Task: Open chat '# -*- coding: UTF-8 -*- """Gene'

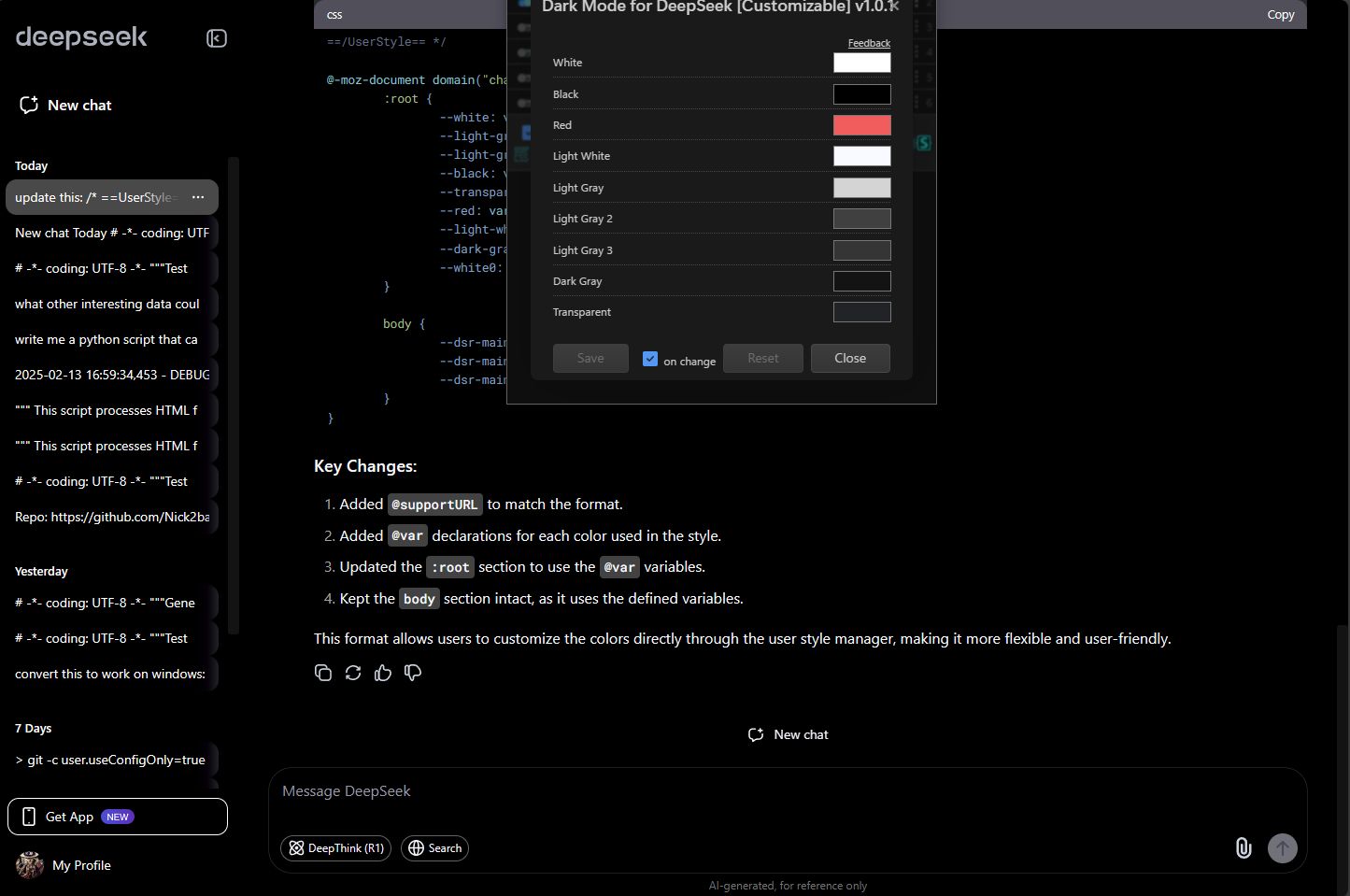Action: click(x=112, y=603)
